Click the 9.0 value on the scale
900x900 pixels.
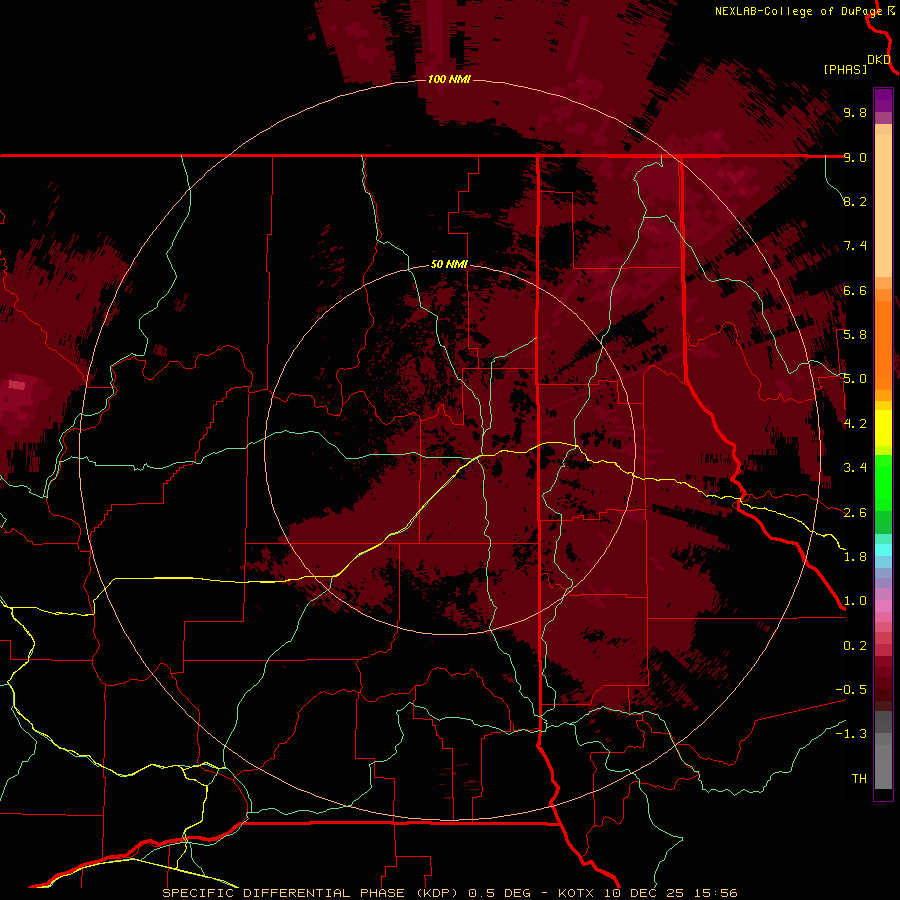pos(855,157)
